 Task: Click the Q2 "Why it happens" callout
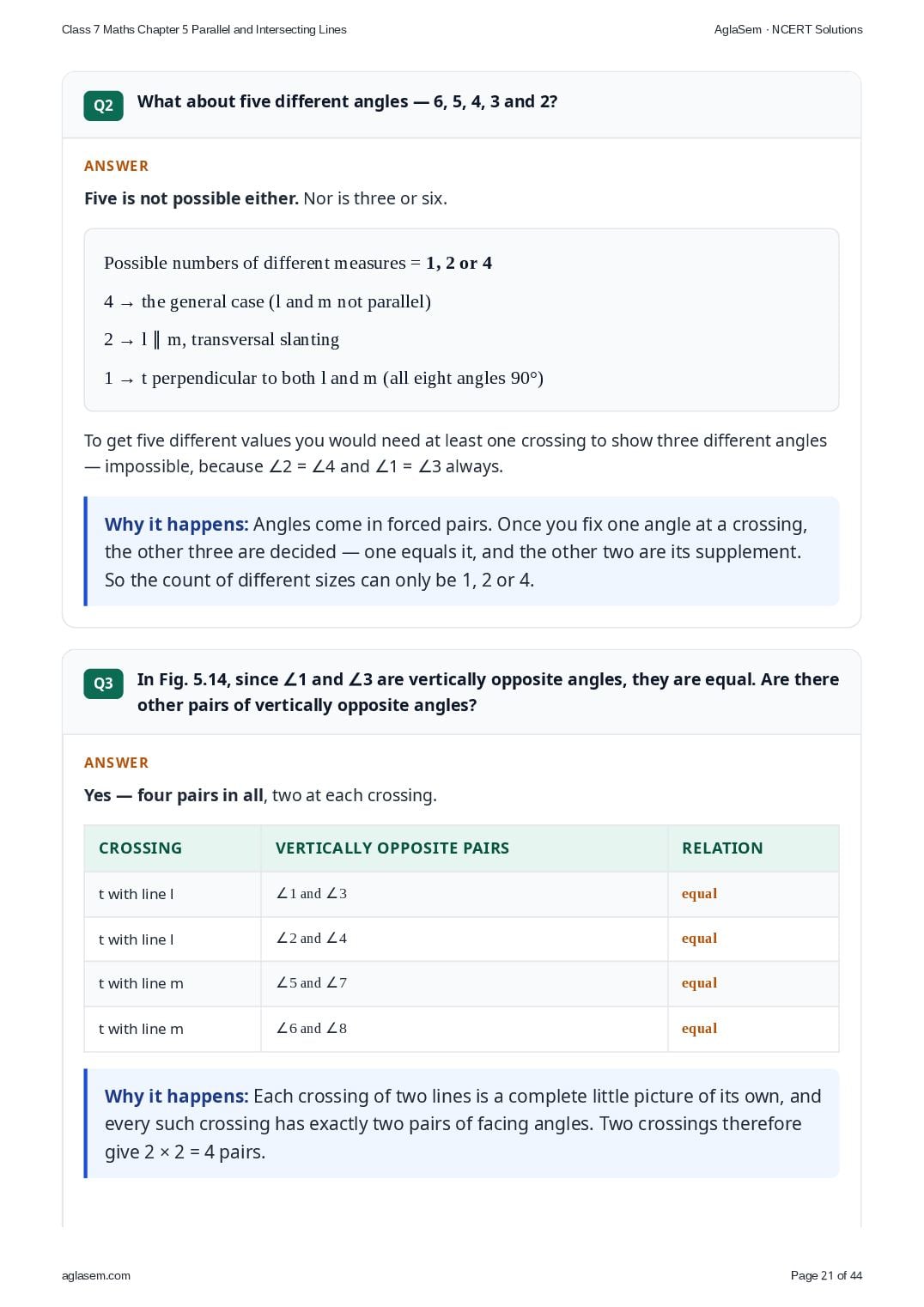[x=462, y=551]
